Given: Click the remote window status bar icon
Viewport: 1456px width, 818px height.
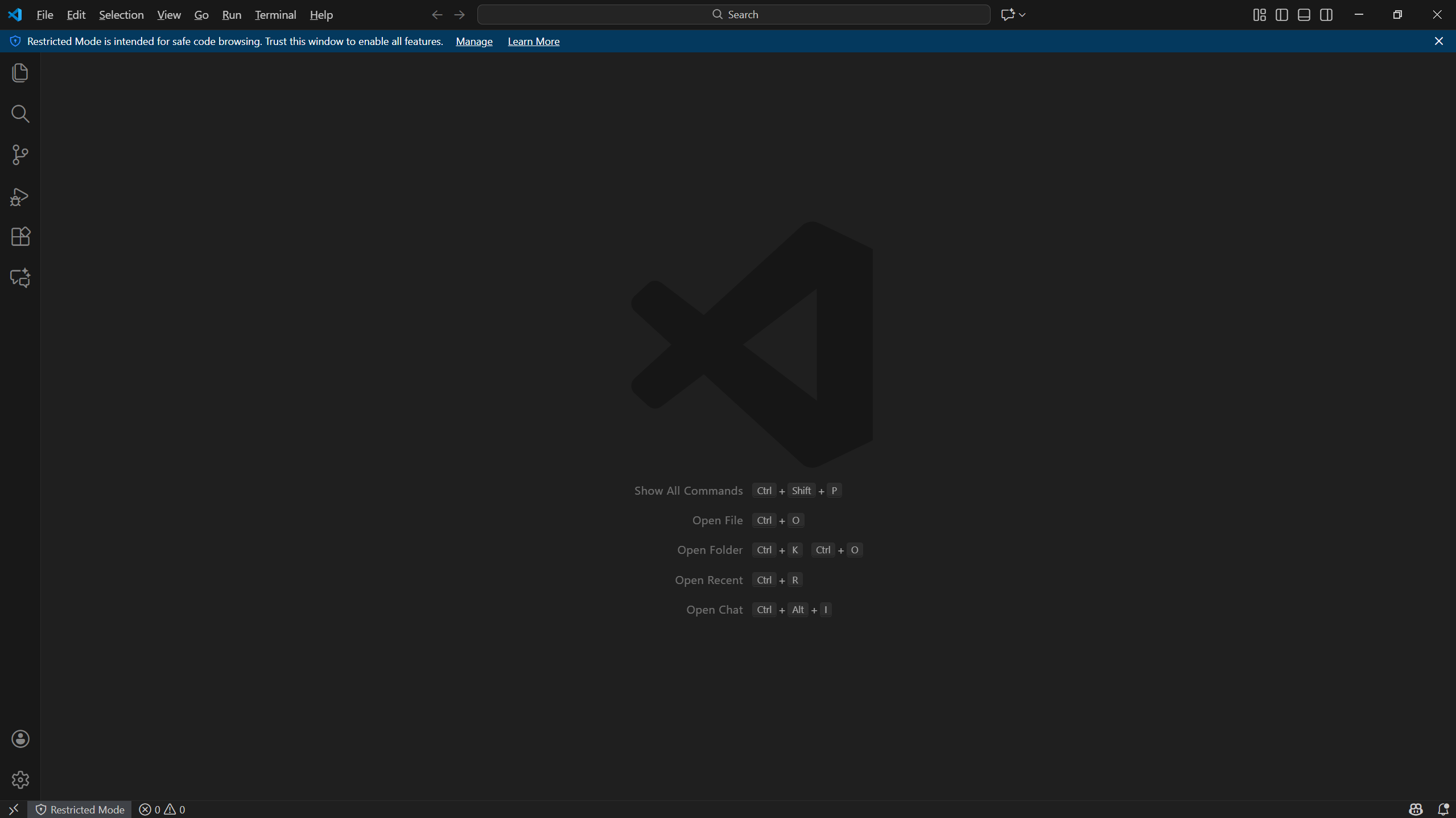Looking at the screenshot, I should tap(14, 809).
